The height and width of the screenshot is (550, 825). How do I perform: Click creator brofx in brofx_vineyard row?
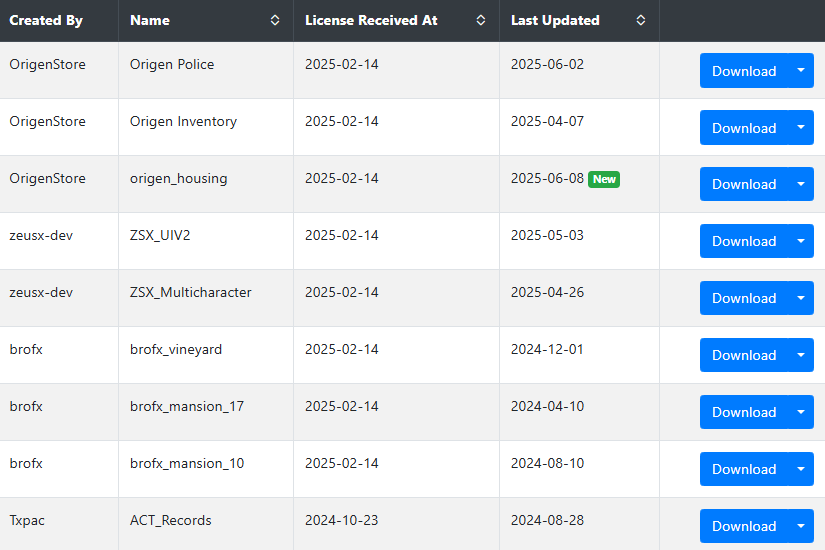point(26,349)
